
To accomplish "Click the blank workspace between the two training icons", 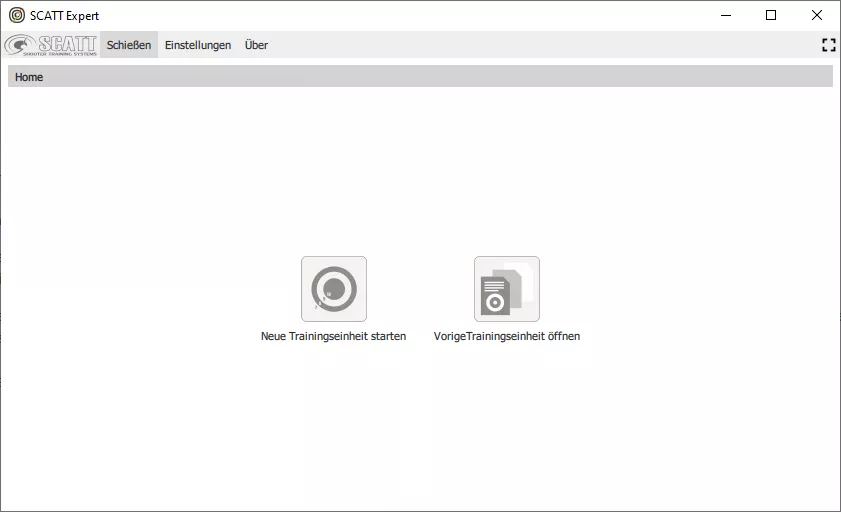I will (x=420, y=290).
